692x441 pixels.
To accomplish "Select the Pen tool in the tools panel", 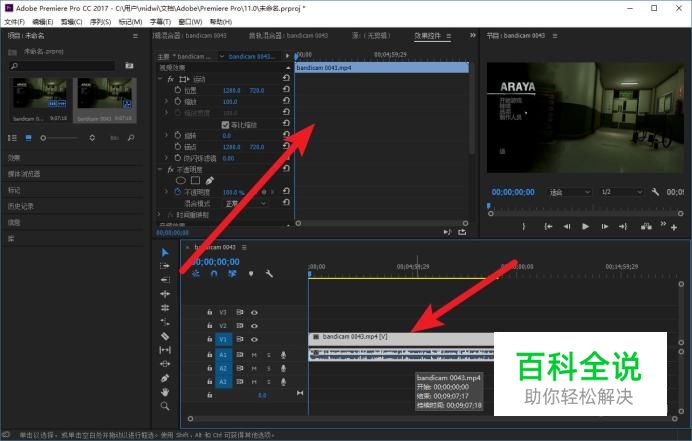I will click(x=165, y=378).
